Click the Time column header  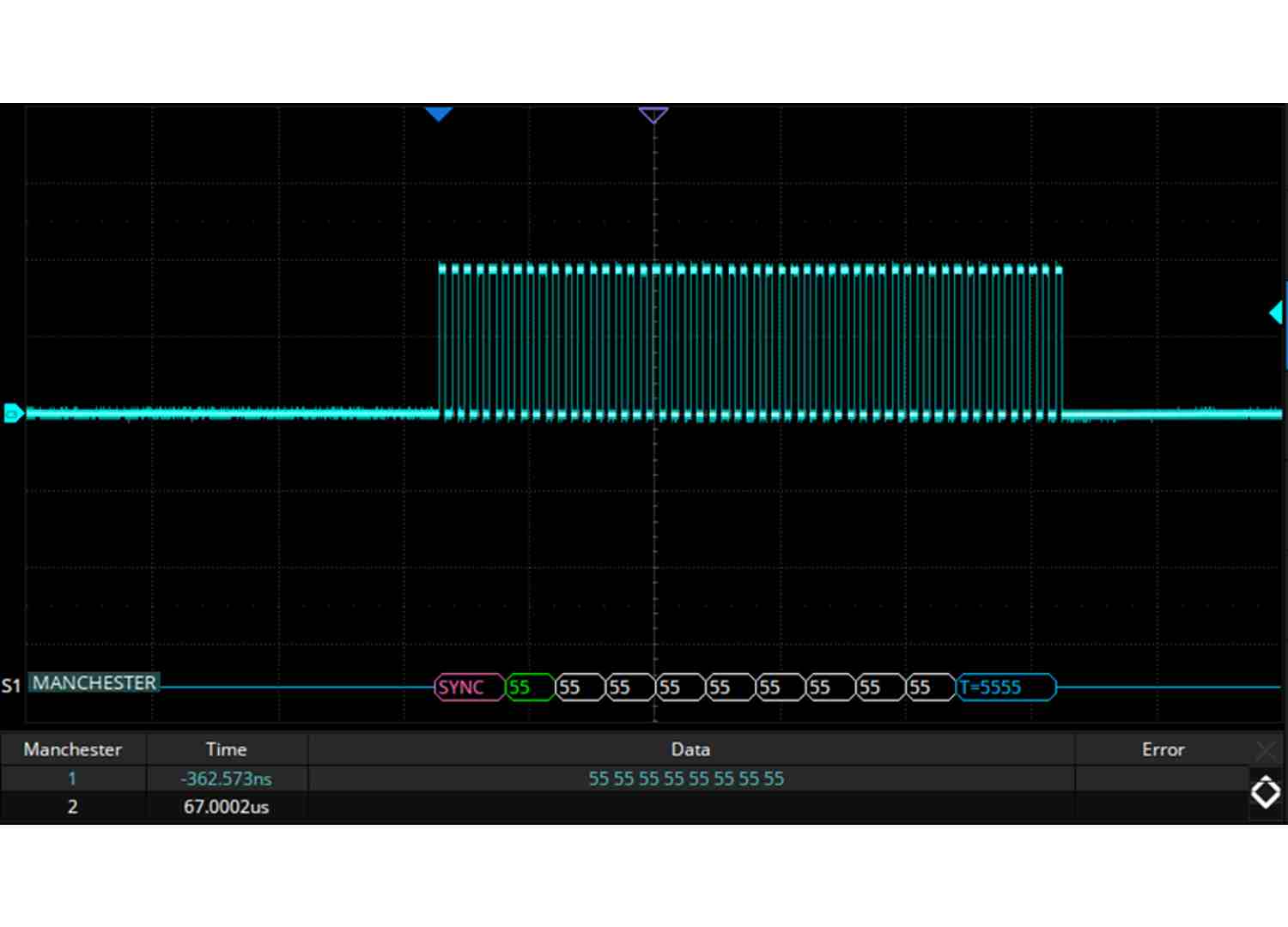227,749
